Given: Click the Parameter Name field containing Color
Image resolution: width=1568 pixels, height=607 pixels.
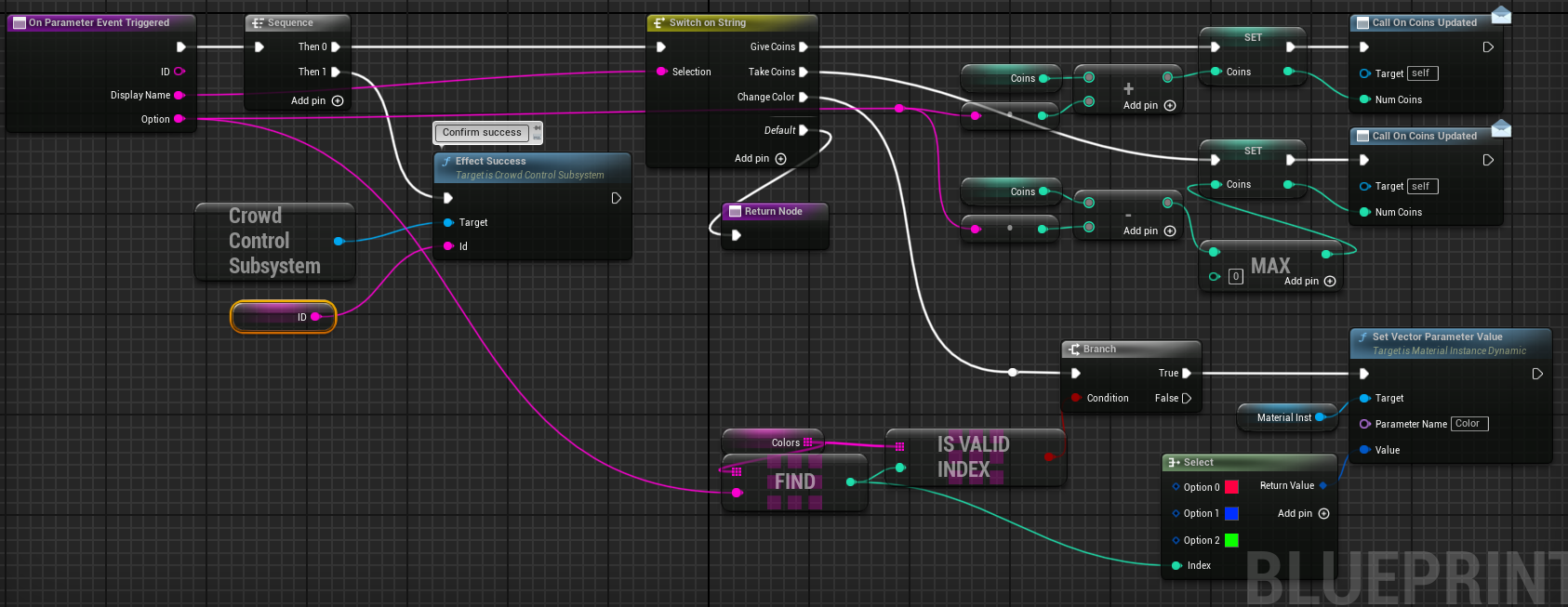Looking at the screenshot, I should click(1468, 424).
